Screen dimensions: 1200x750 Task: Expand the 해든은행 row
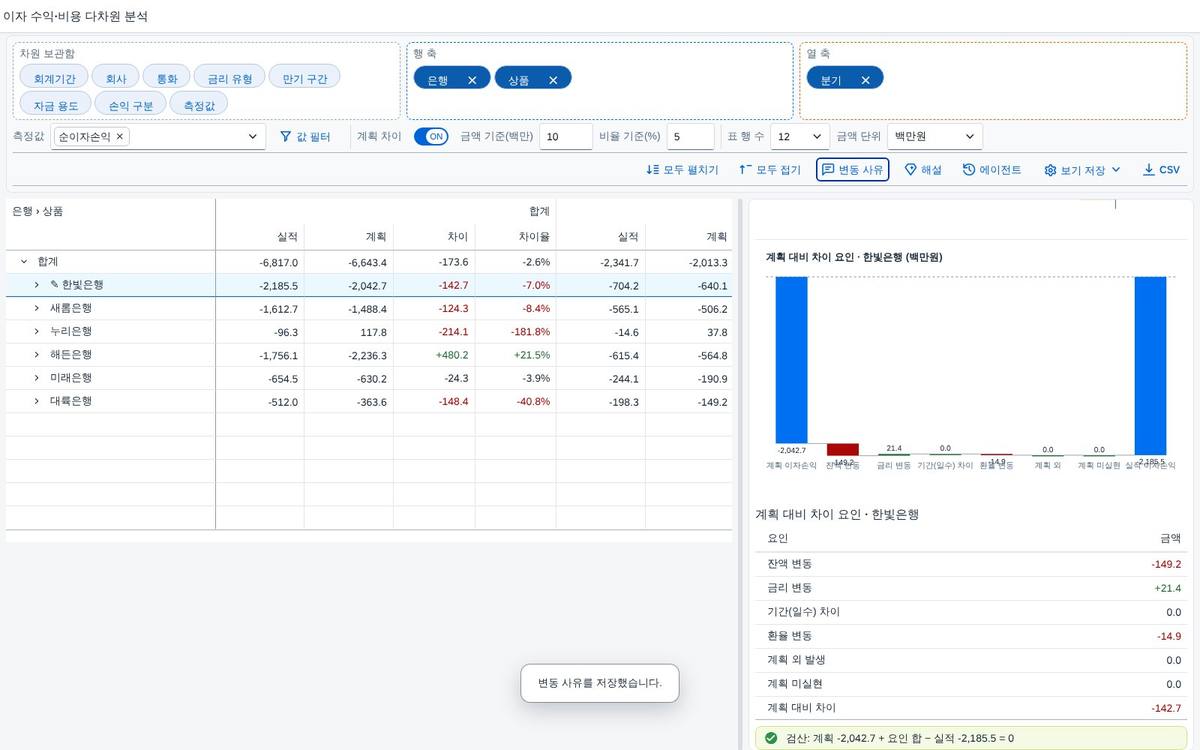[x=36, y=355]
